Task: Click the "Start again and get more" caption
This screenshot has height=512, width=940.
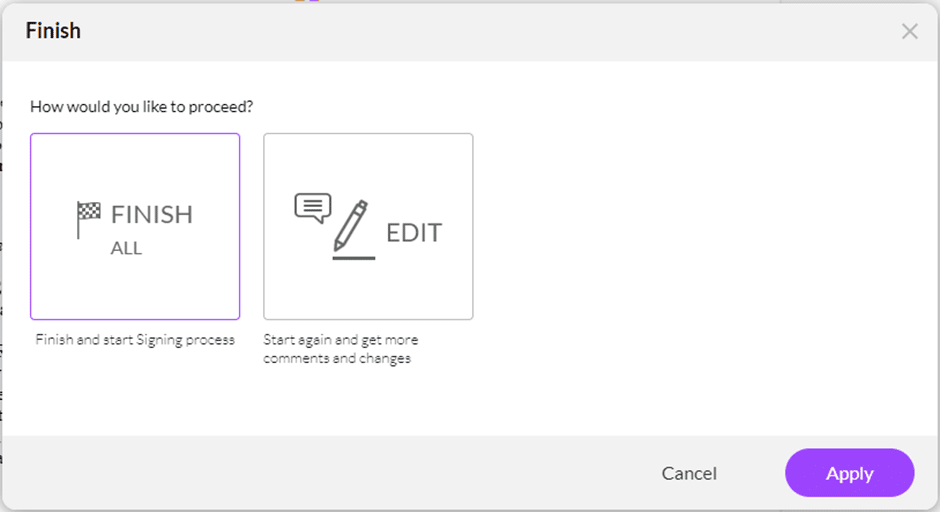Action: click(x=340, y=340)
